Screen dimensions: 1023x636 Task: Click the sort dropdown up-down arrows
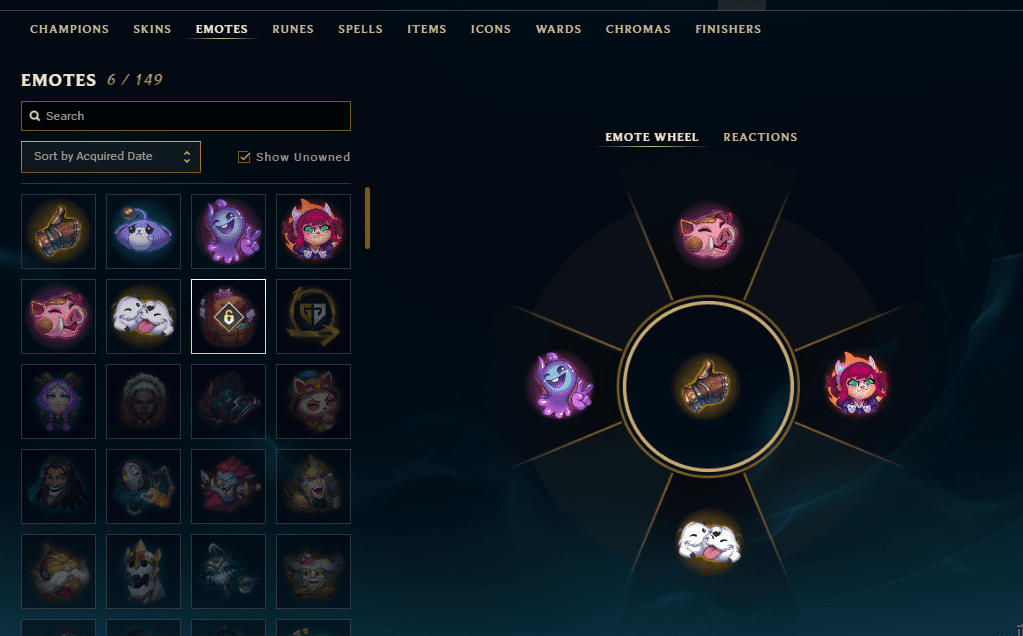coord(187,157)
